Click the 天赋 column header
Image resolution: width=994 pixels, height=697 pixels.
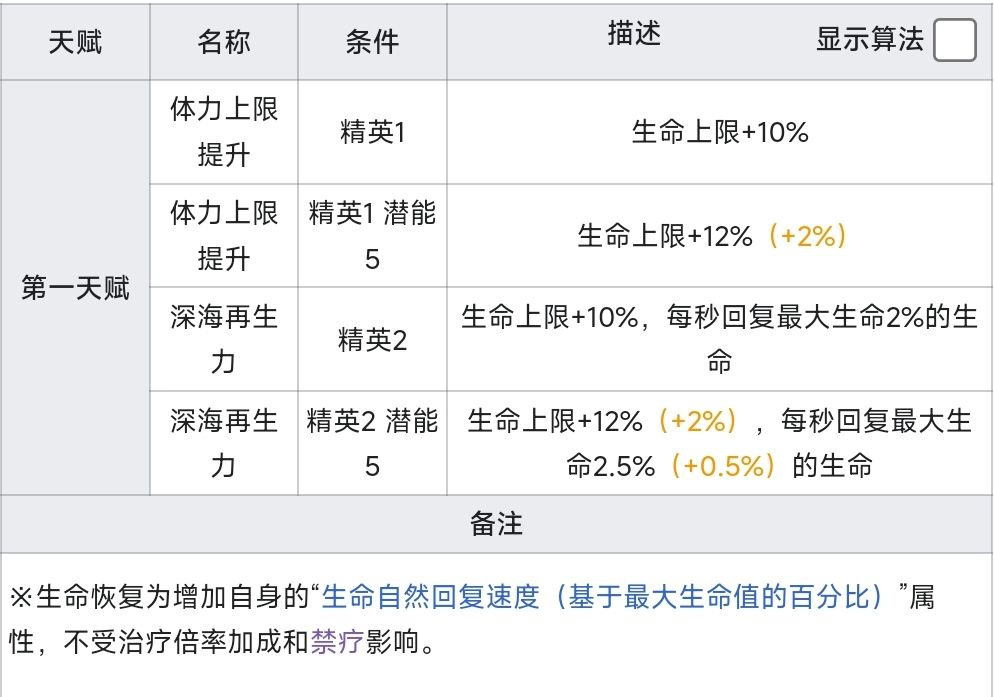coord(75,42)
